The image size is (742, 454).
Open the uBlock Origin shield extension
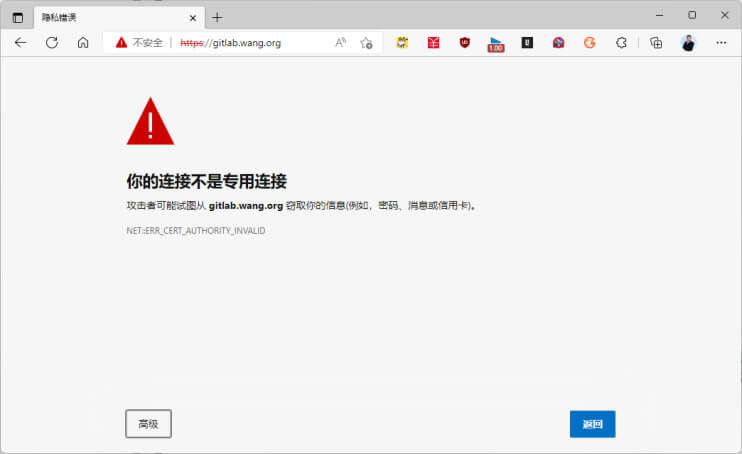[x=465, y=43]
